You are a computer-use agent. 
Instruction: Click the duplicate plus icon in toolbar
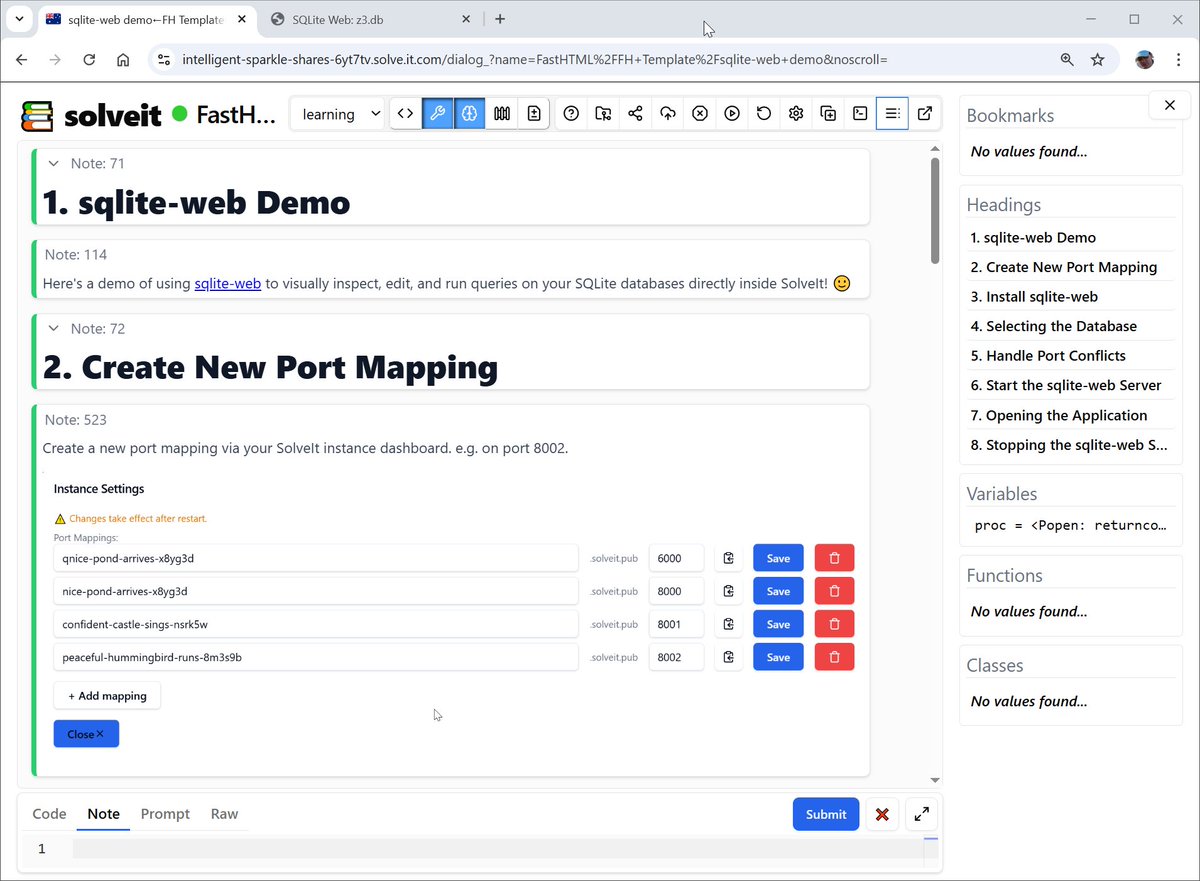tap(828, 114)
